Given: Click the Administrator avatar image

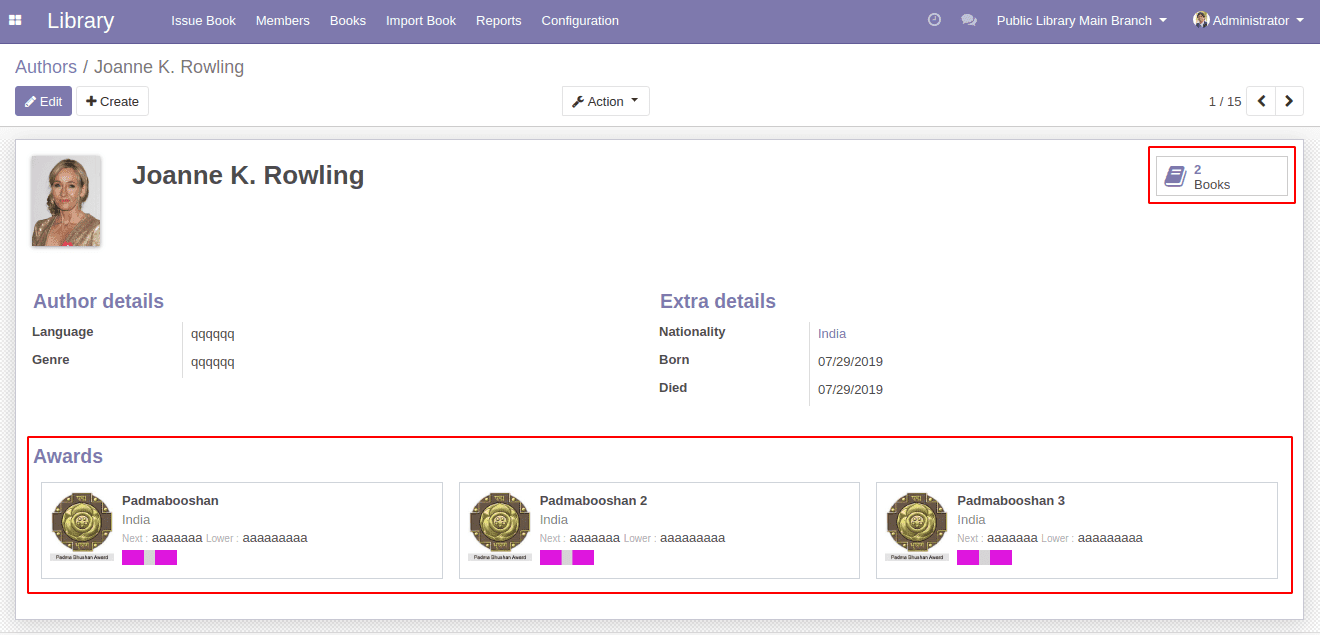Looking at the screenshot, I should (x=1201, y=20).
